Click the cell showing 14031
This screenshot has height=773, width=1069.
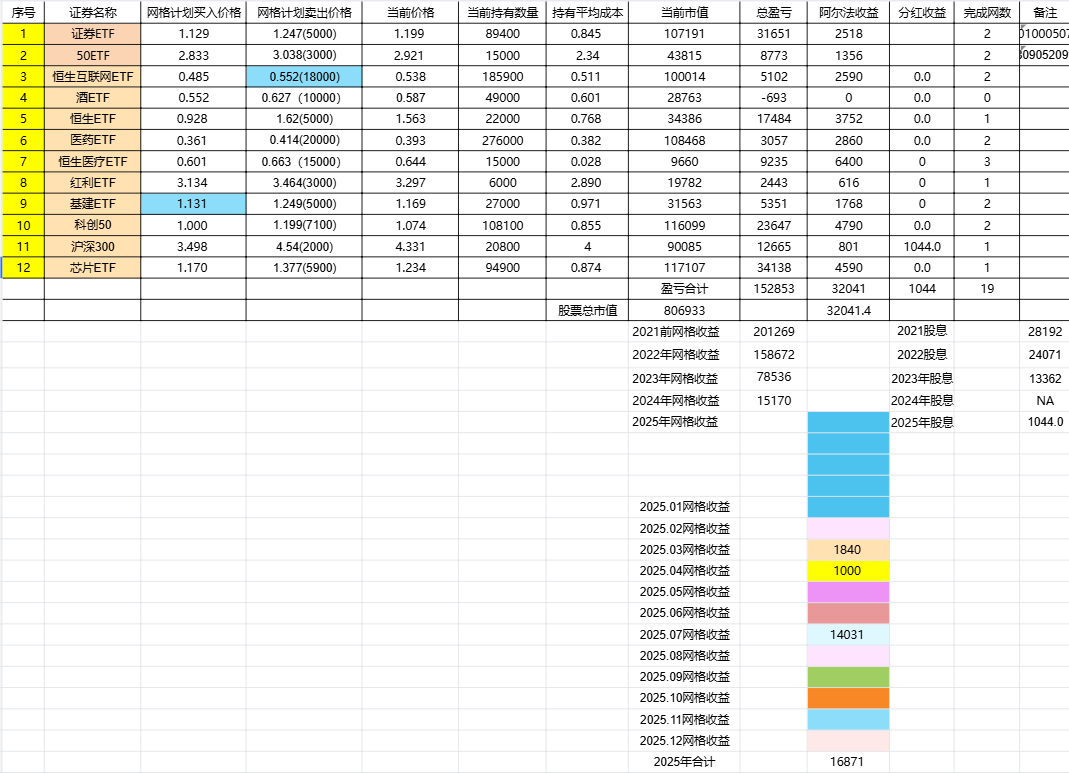[x=847, y=634]
